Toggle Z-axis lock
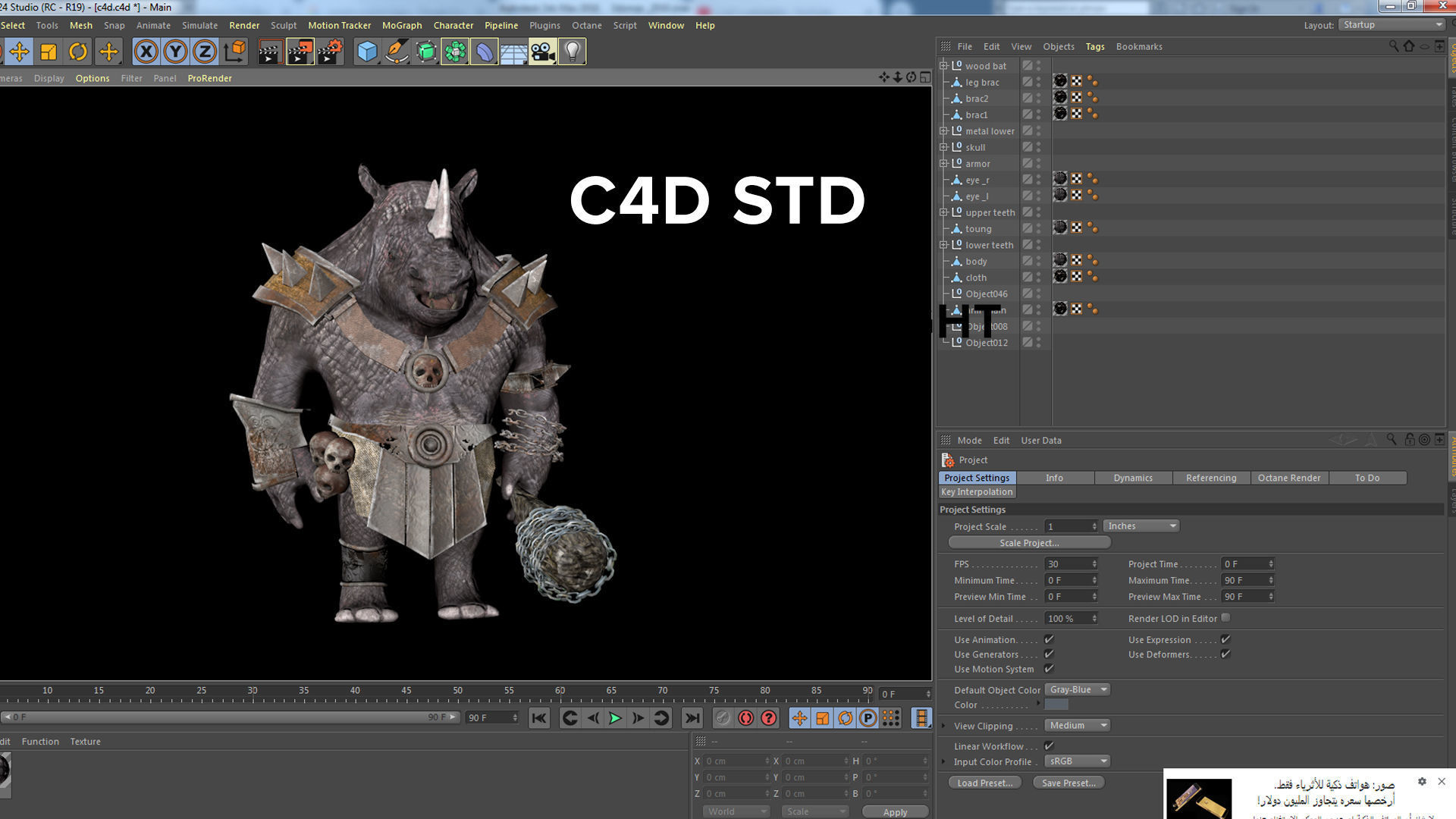1456x819 pixels. 205,52
